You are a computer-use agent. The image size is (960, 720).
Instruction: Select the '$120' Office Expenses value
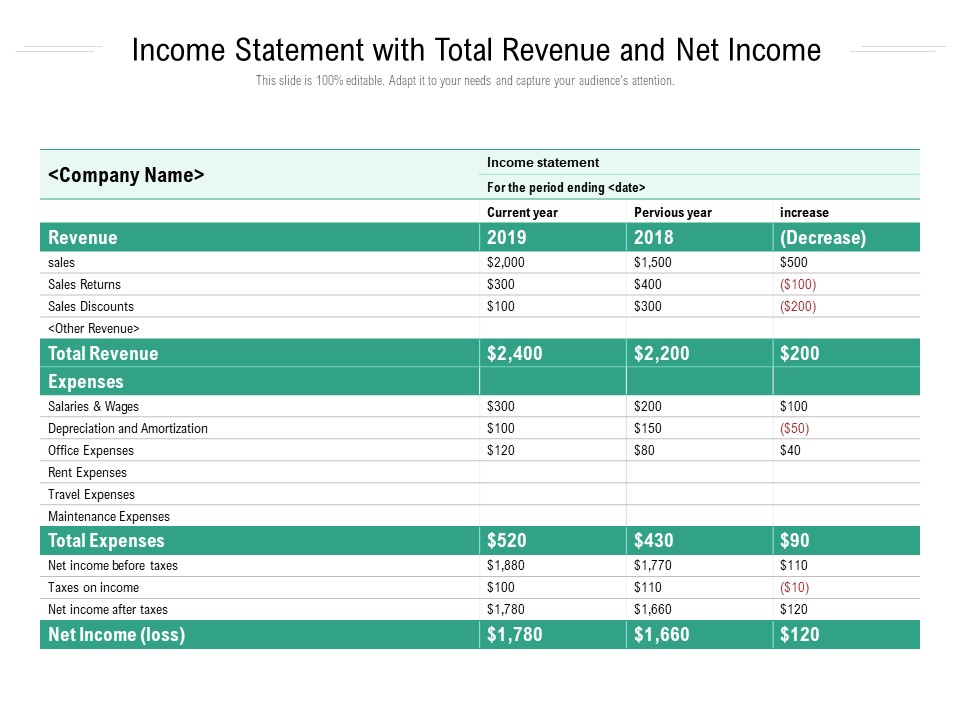point(500,450)
